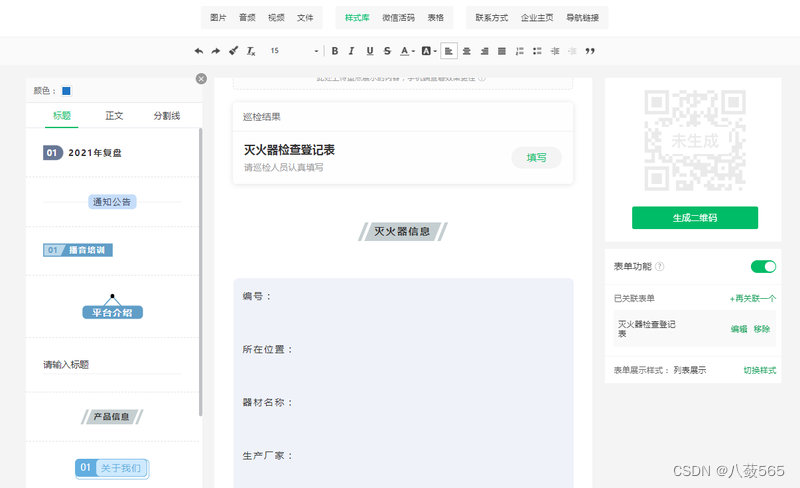Insert 微信活码
This screenshot has width=800, height=488.
pos(398,18)
